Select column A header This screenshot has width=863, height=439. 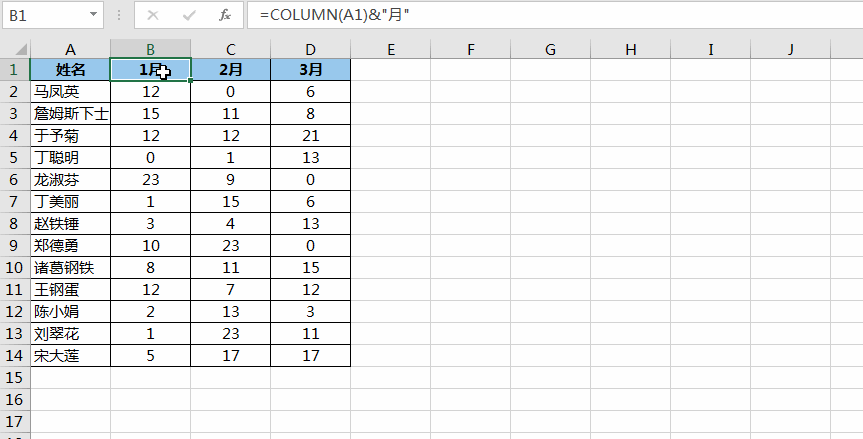[x=70, y=49]
